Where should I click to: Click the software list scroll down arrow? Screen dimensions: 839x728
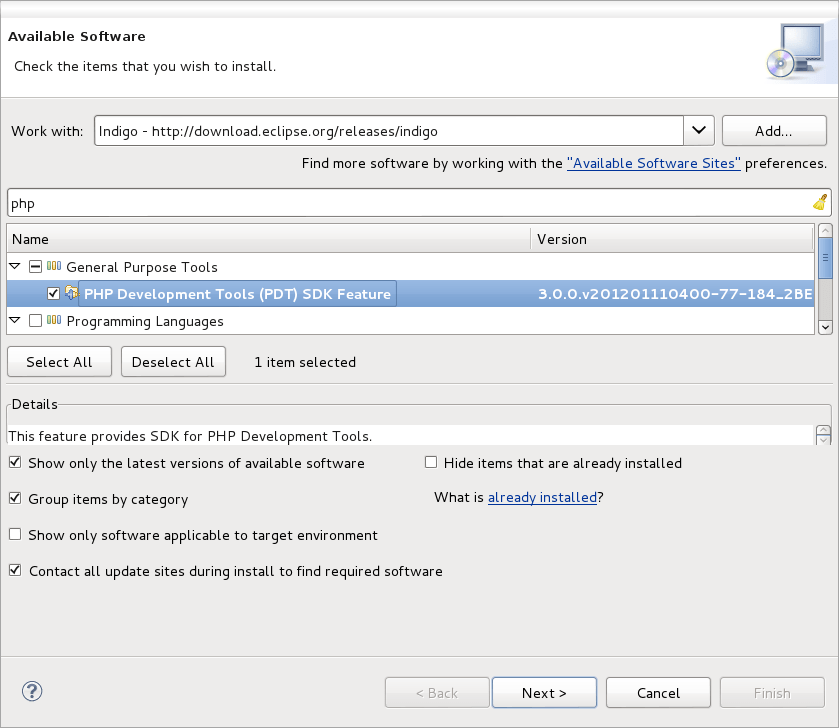click(825, 327)
